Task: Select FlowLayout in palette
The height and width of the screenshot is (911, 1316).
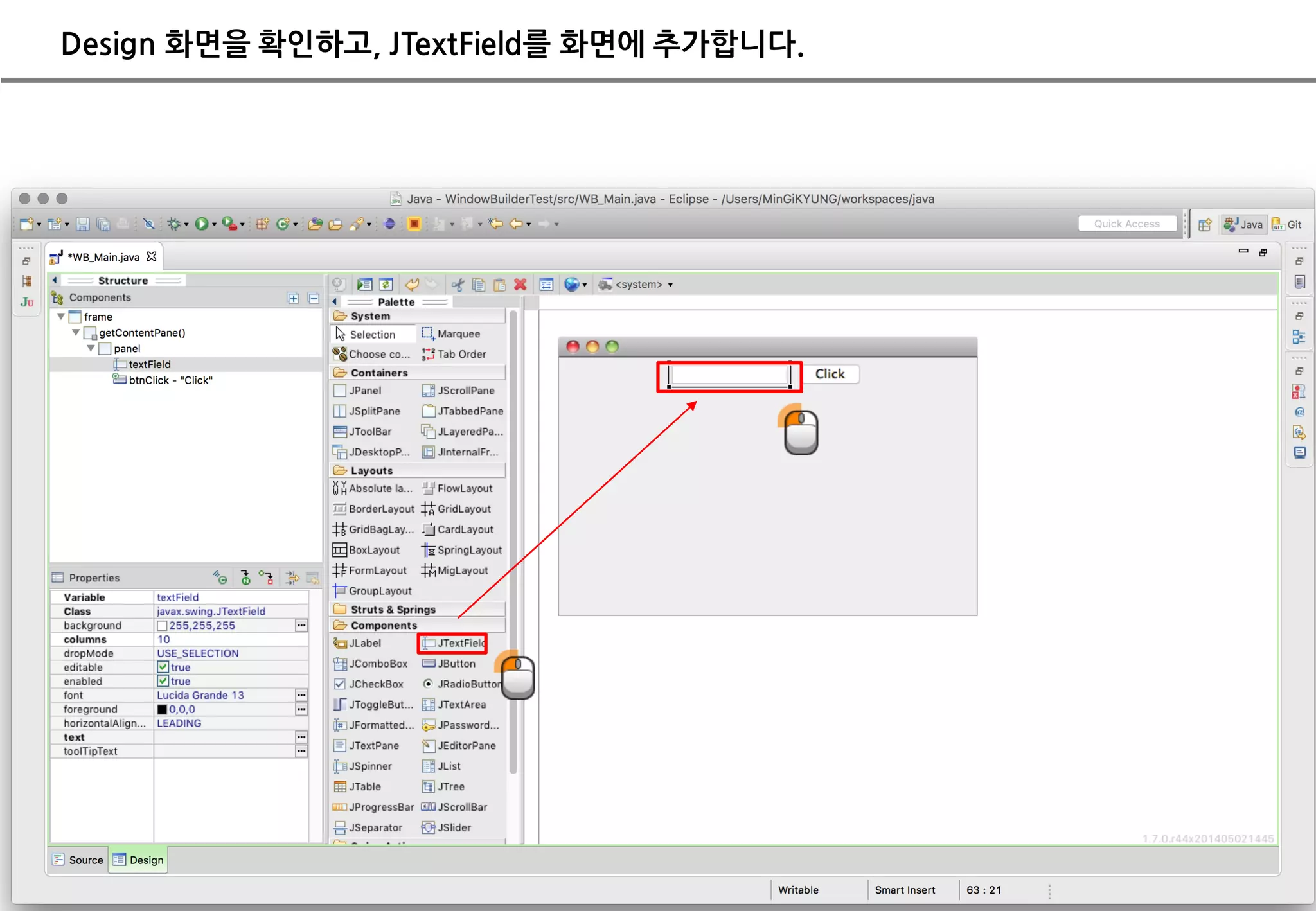Action: pos(457,488)
